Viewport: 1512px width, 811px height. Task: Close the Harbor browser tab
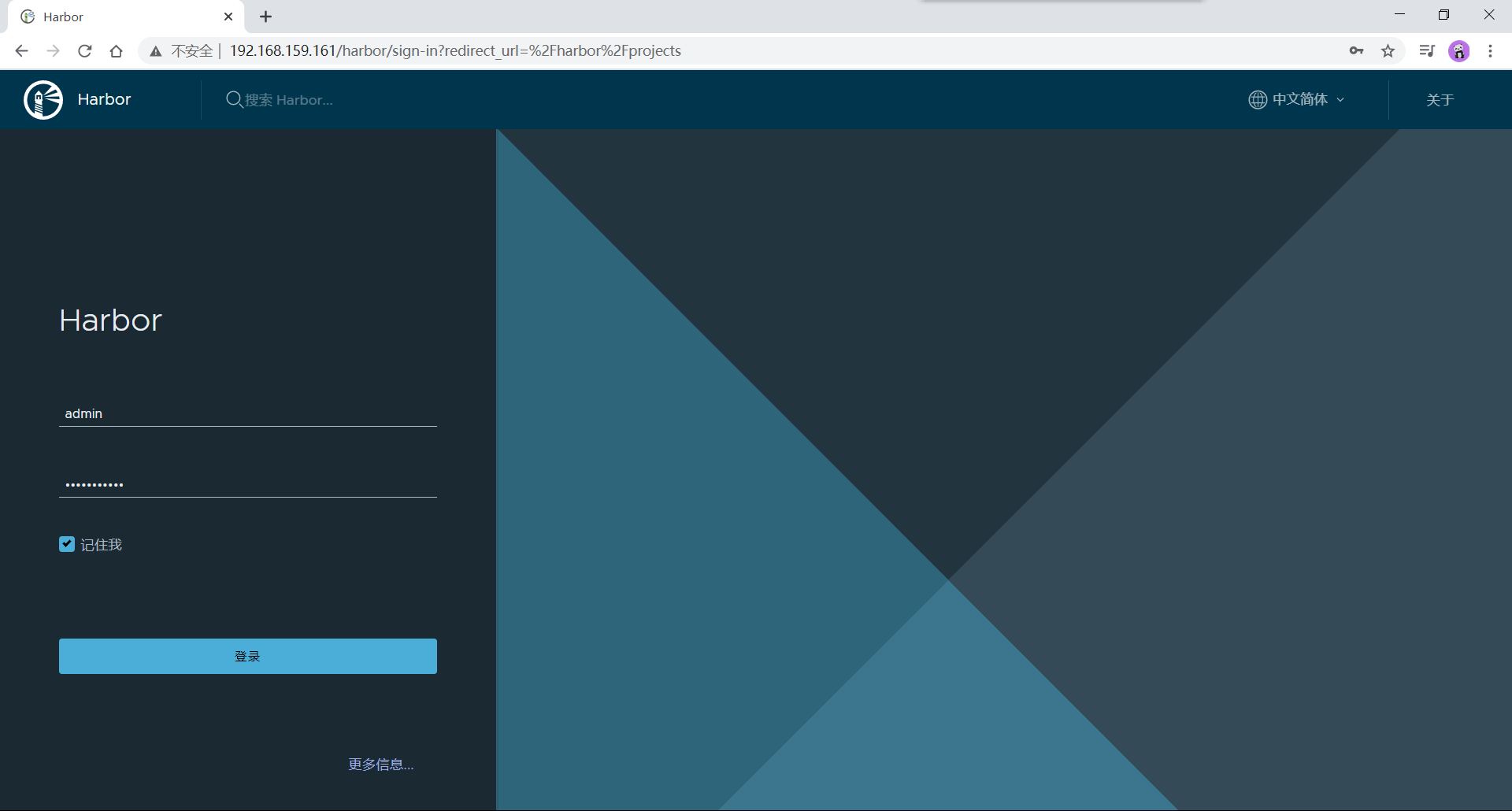[228, 17]
